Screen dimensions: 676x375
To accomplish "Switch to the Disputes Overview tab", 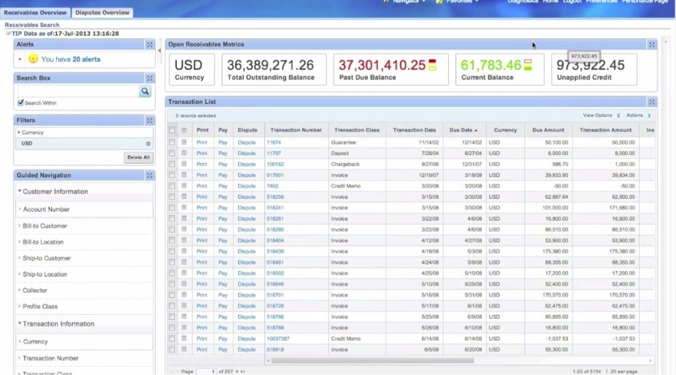I will [102, 12].
